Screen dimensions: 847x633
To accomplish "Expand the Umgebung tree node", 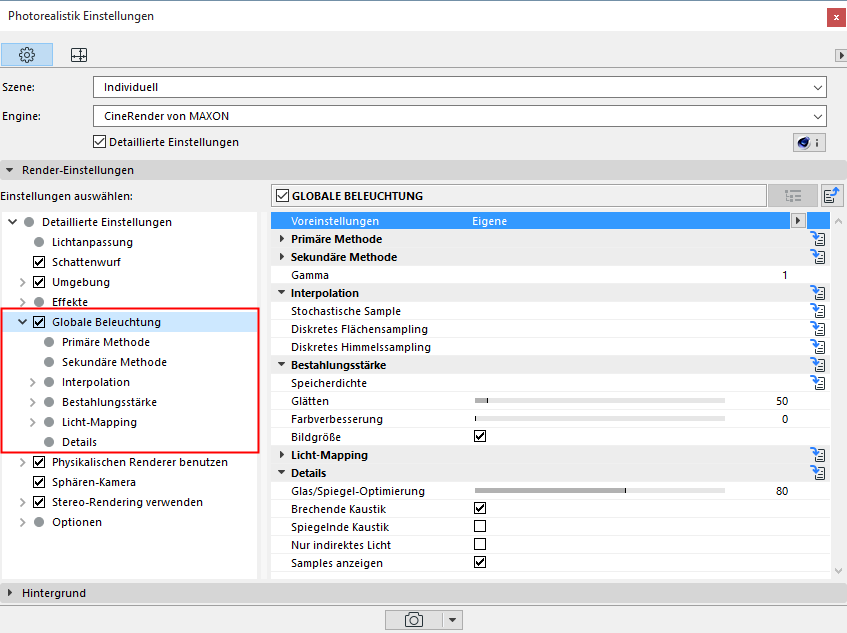I will 22,282.
